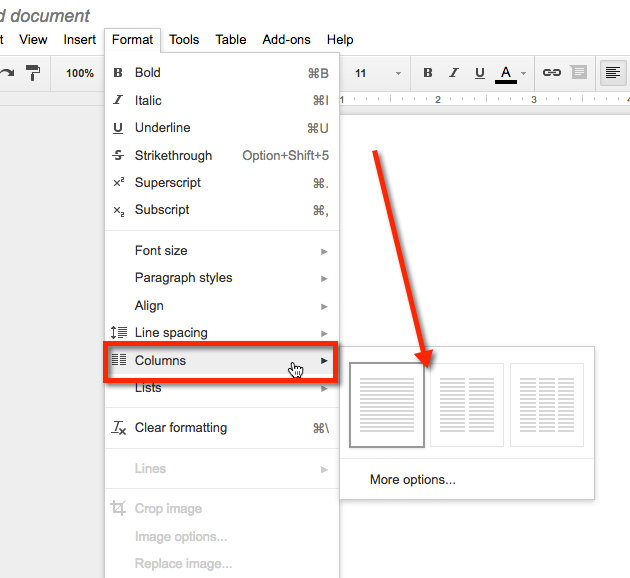Expand the Line spacing submenu
This screenshot has width=630, height=578.
(x=222, y=333)
